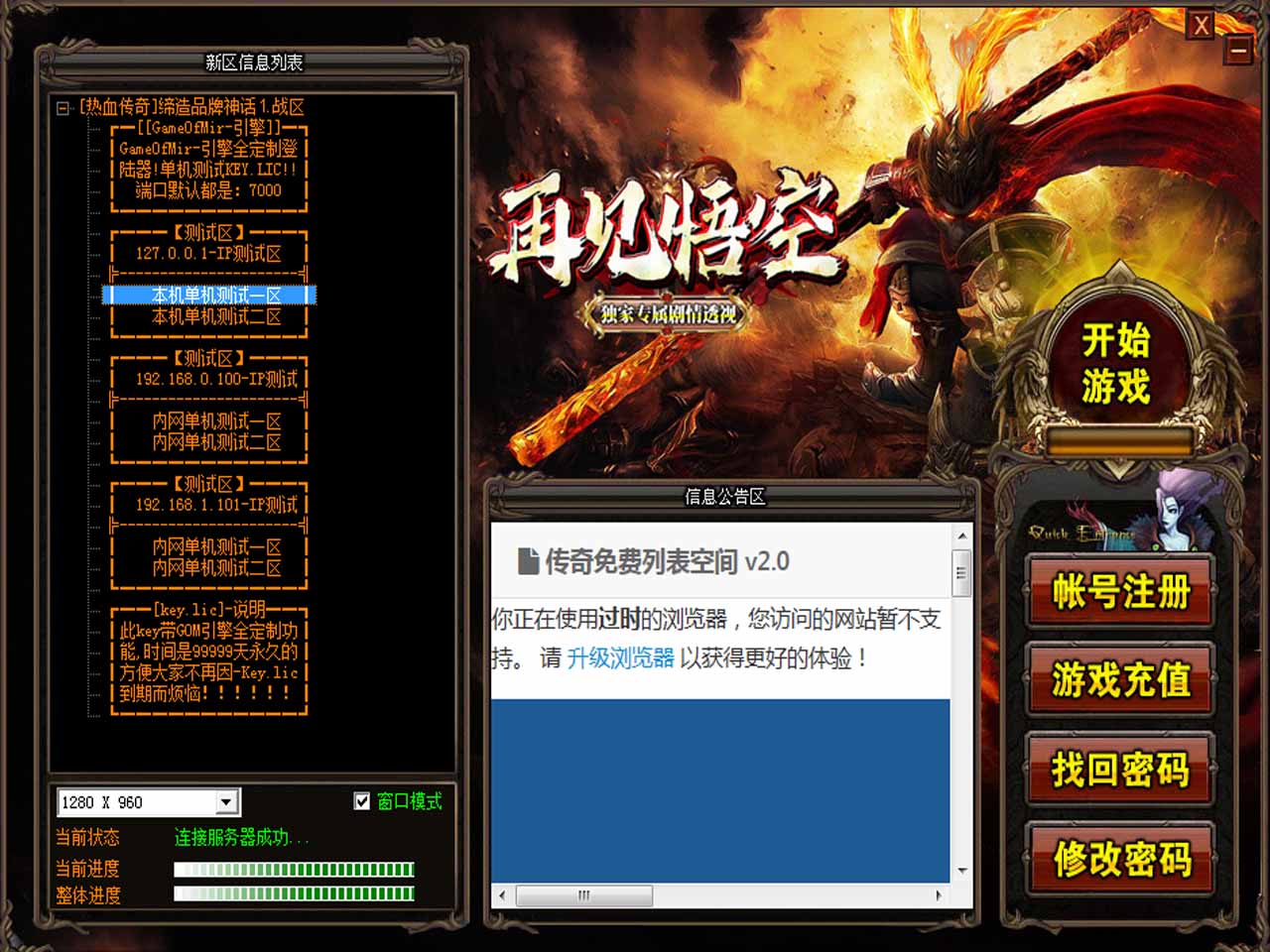Screen dimensions: 1270x952
Task: Open the 找回密码 recover password button
Action: [x=1120, y=770]
